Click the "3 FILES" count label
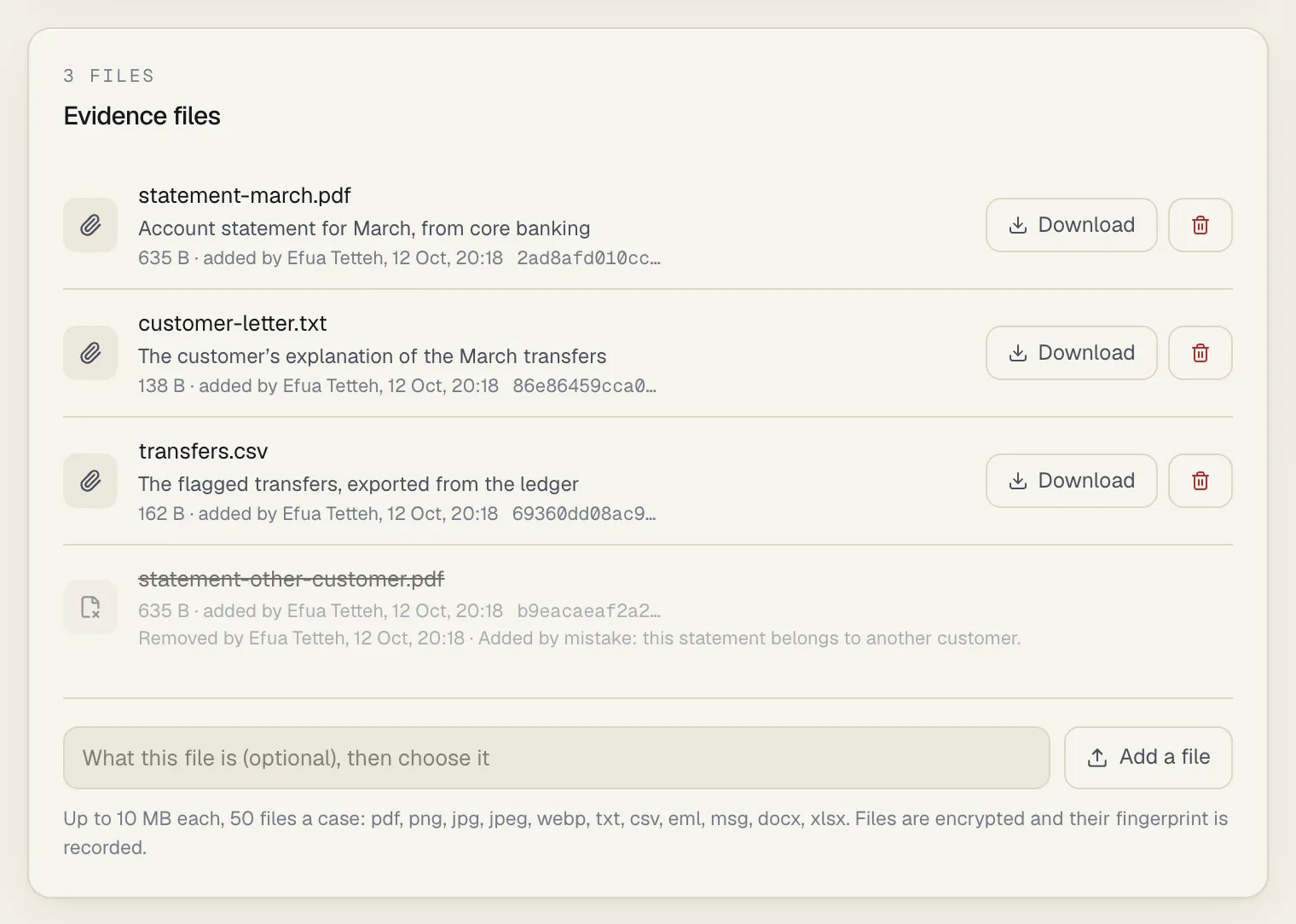Screen dimensions: 1296x924 [109, 76]
